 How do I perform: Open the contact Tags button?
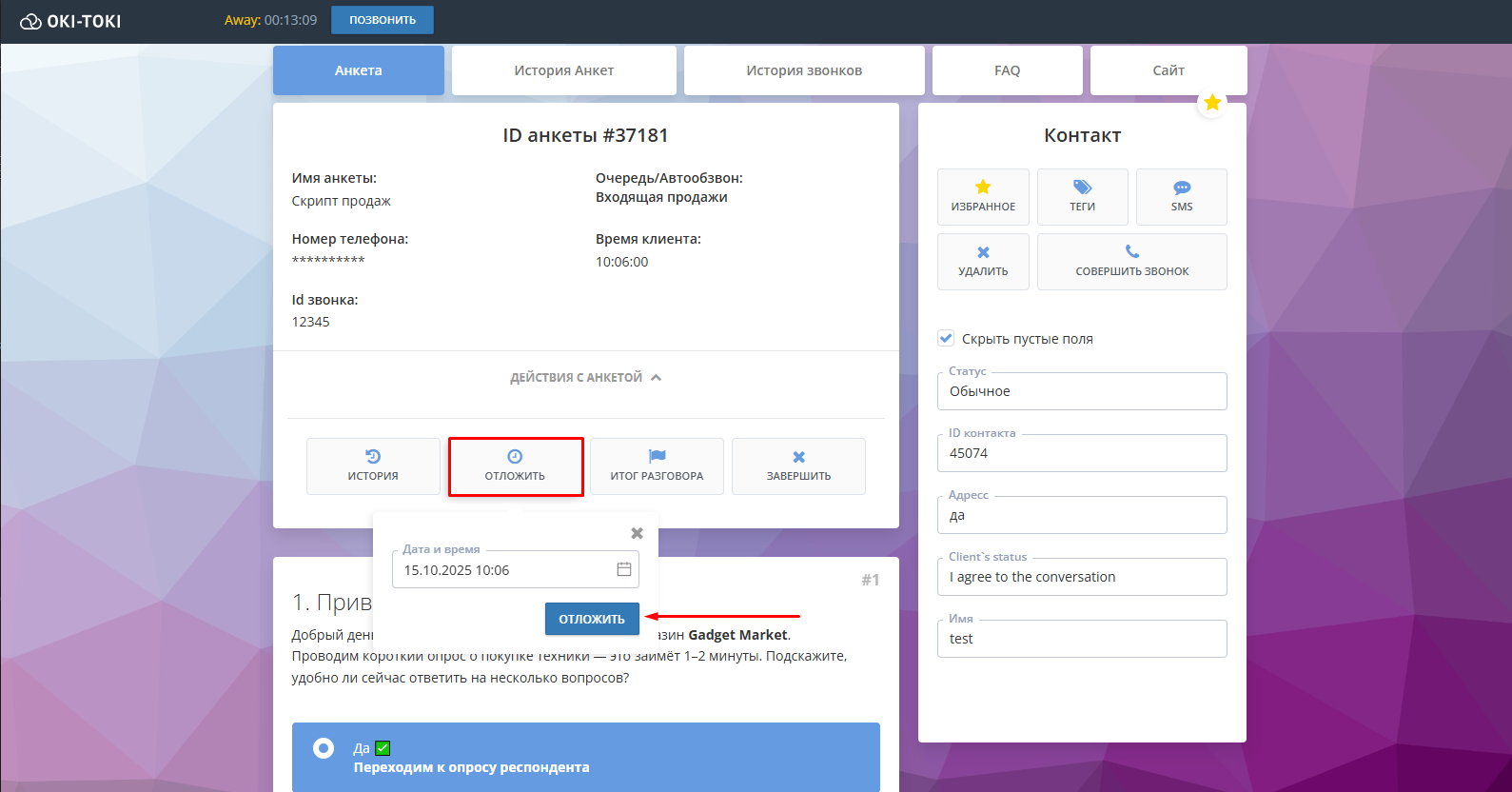coord(1082,196)
